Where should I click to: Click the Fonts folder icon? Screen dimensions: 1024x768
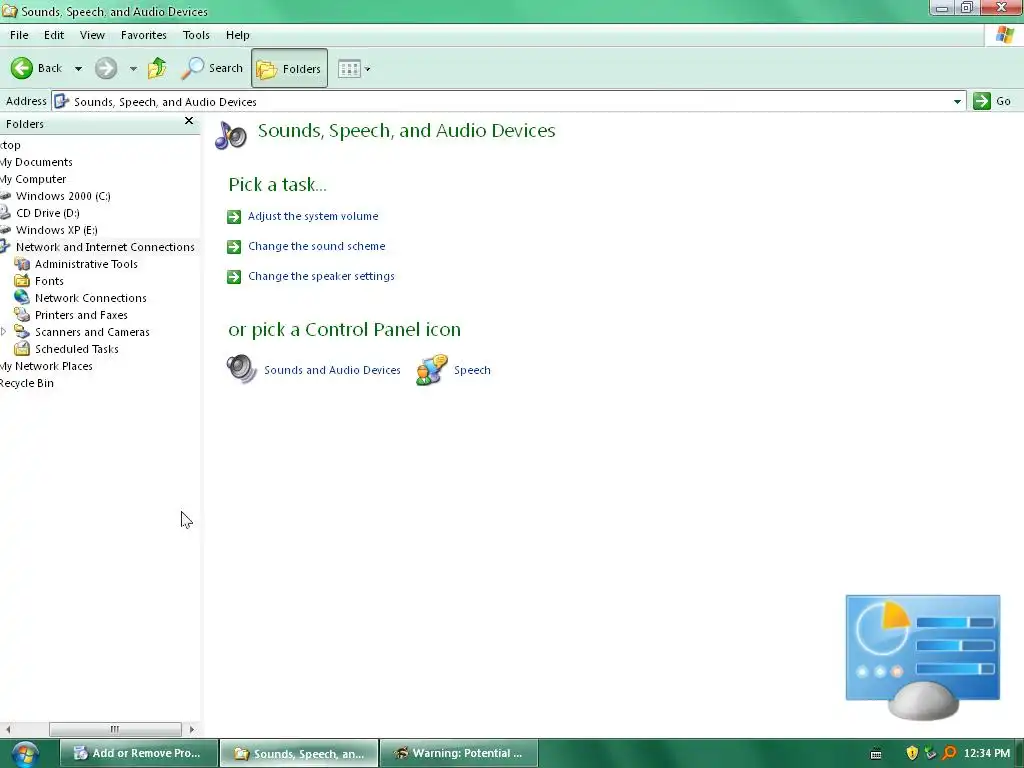(22, 281)
